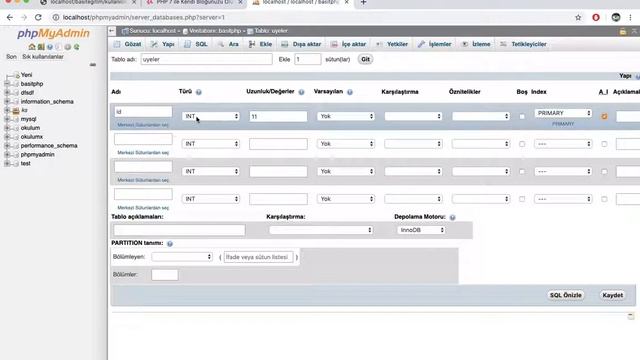Open a new browser tab with plus
Screen dimensions: 640x360
click(363, 3)
